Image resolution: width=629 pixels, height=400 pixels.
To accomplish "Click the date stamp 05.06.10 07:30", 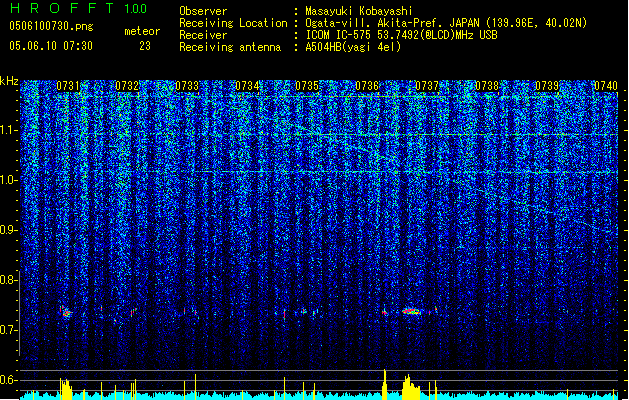I will [51, 46].
